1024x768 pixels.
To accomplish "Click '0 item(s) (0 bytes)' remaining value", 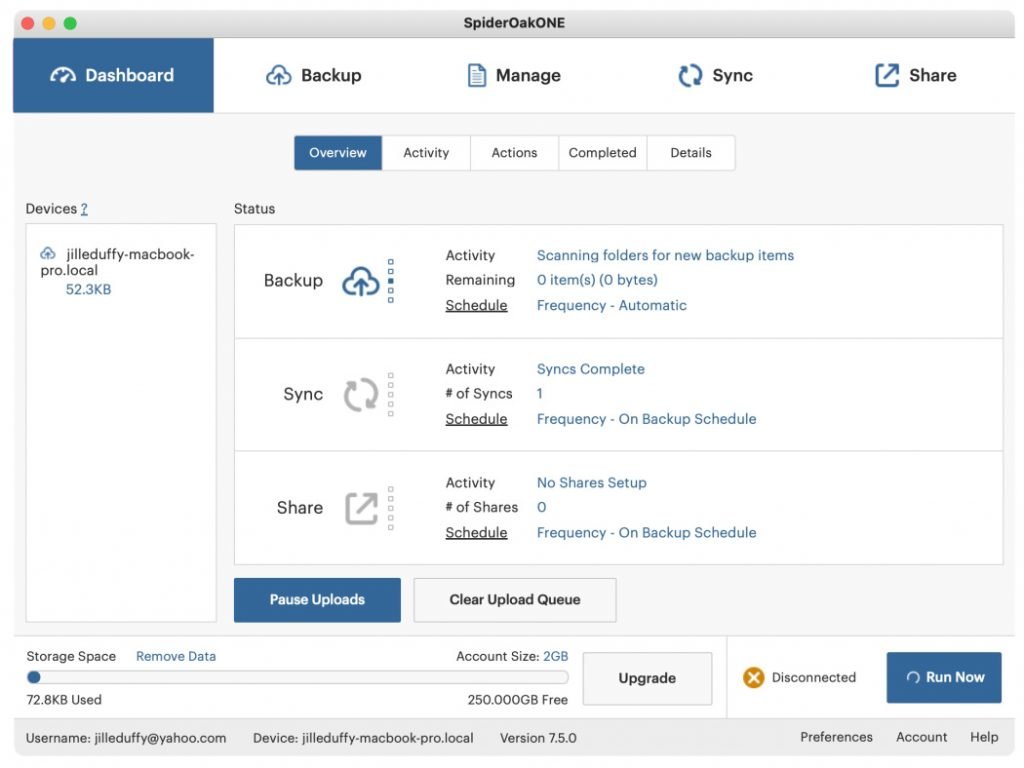I will click(x=597, y=280).
